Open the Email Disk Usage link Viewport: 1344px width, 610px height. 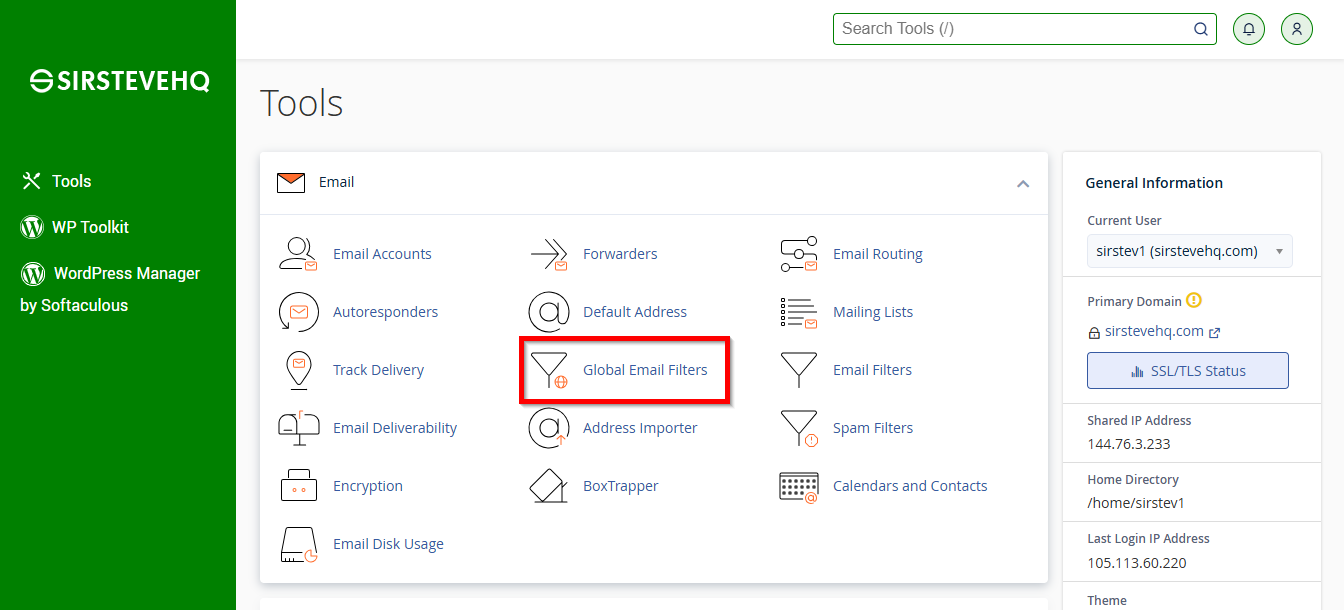click(x=388, y=544)
